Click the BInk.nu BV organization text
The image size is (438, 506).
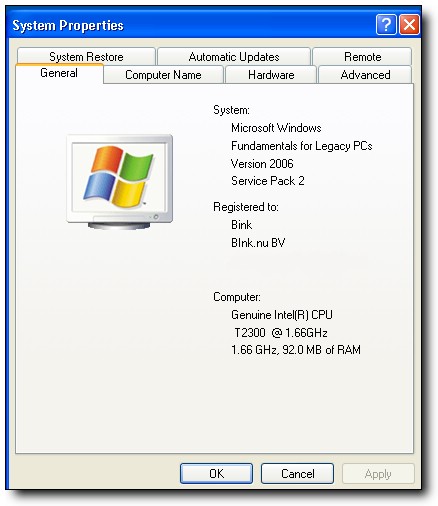(258, 243)
